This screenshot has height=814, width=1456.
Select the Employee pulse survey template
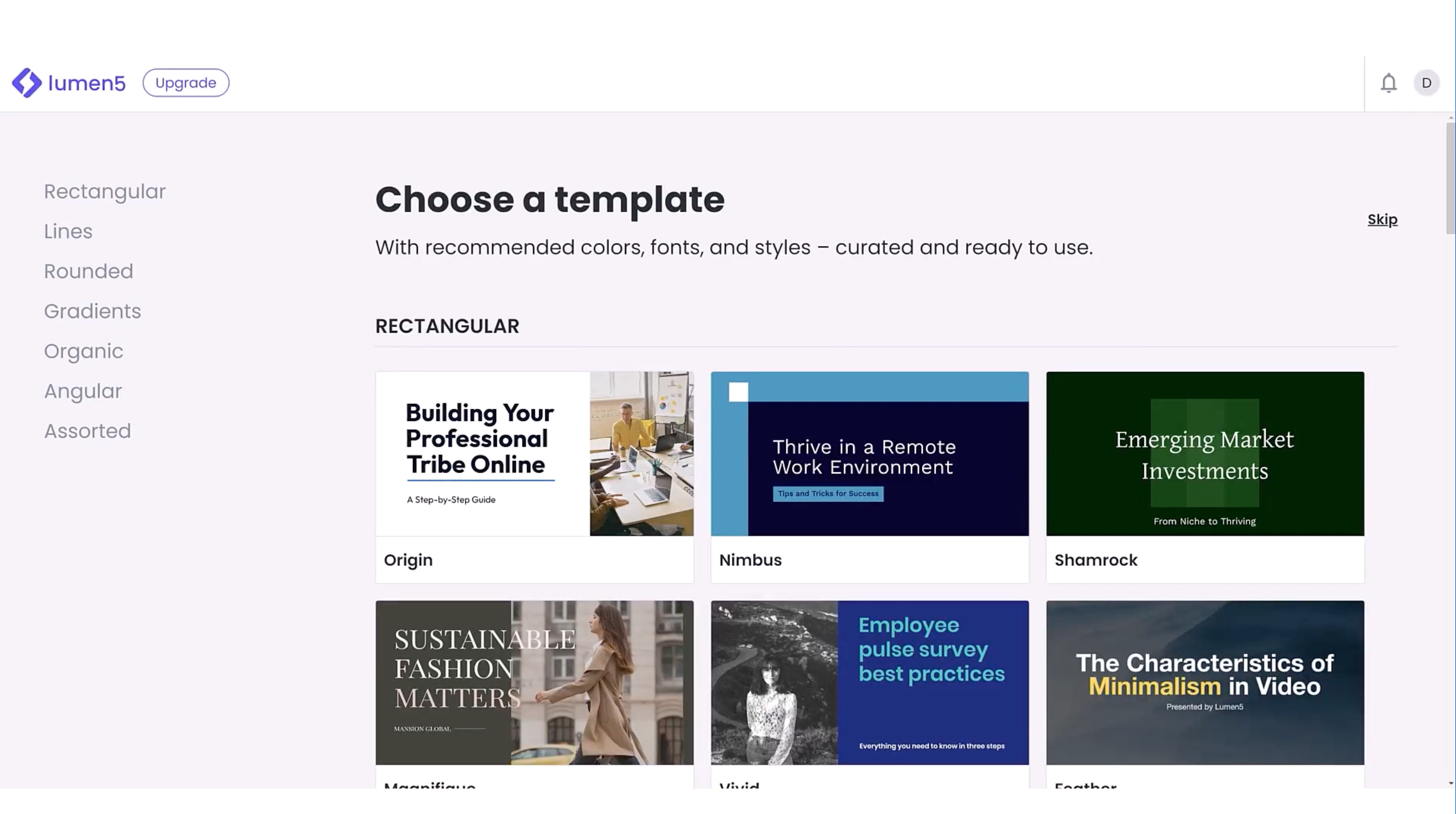pyautogui.click(x=870, y=682)
